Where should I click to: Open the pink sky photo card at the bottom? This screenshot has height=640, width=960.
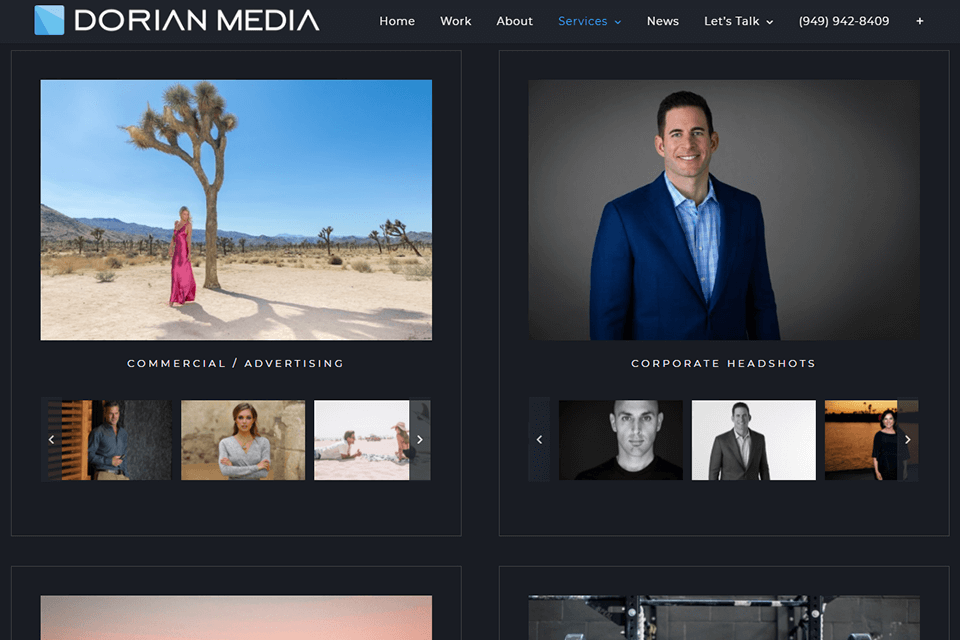click(x=236, y=617)
